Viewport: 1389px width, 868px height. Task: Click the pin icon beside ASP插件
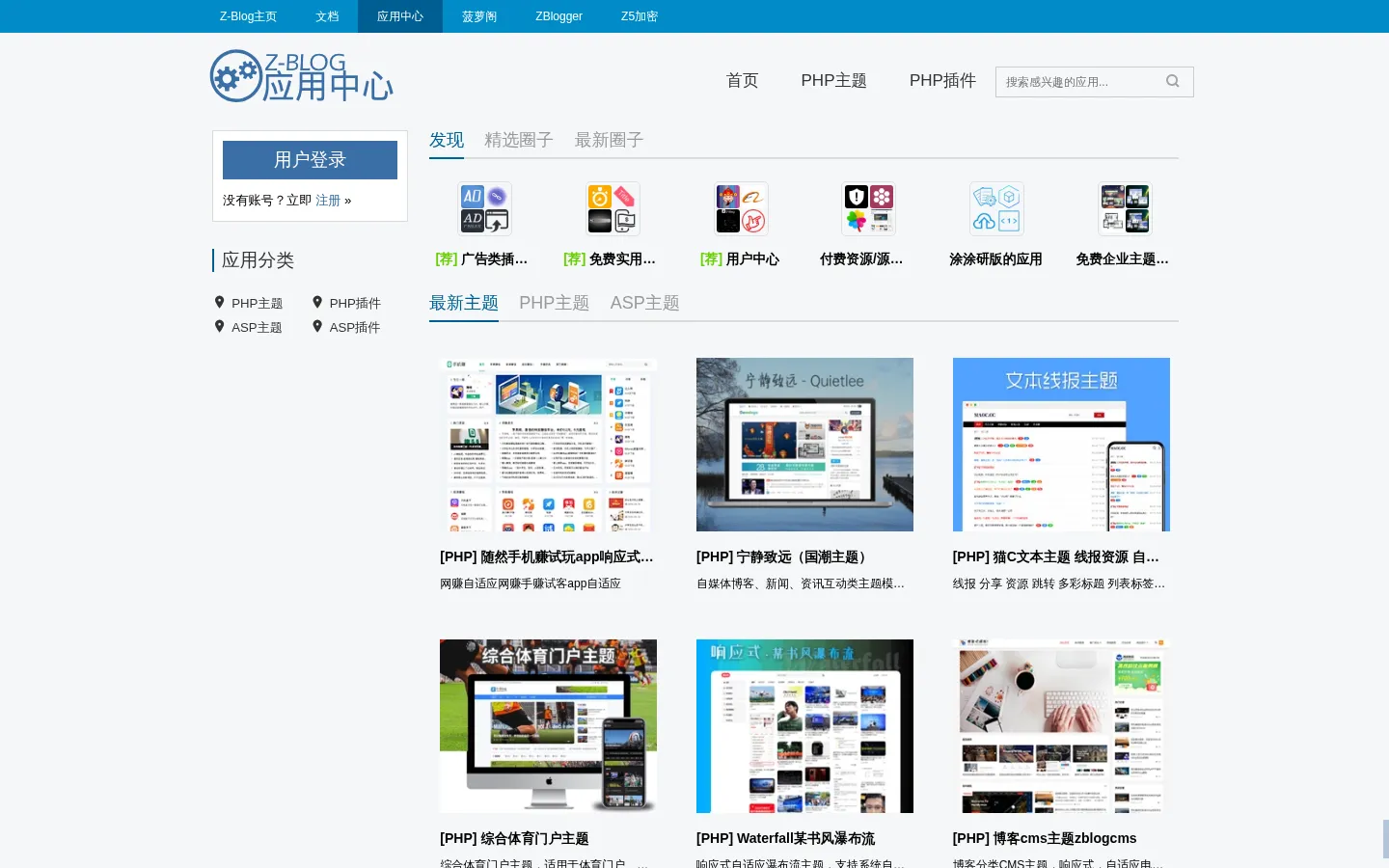coord(317,326)
